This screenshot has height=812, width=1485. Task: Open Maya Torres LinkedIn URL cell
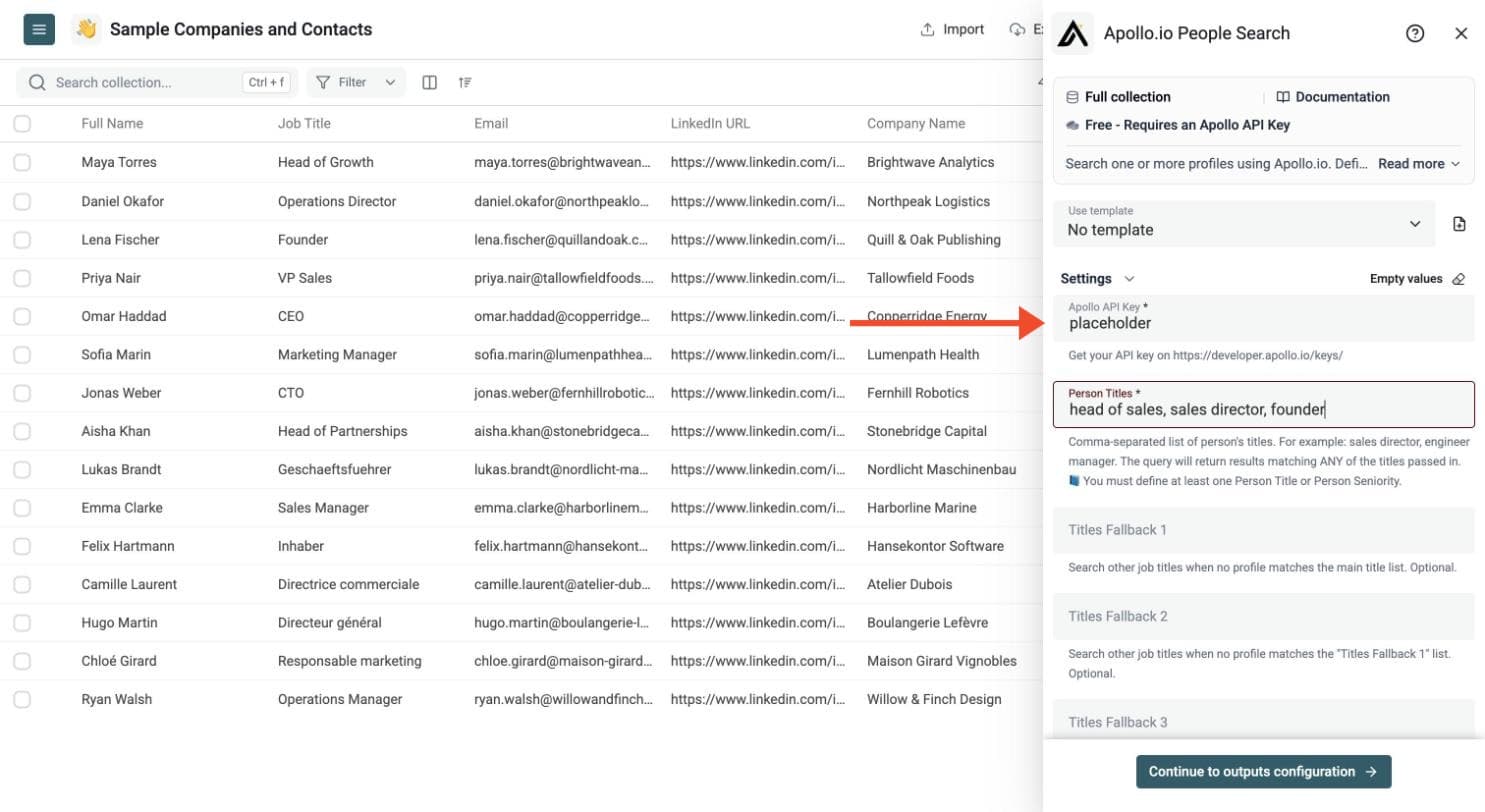pyautogui.click(x=756, y=162)
